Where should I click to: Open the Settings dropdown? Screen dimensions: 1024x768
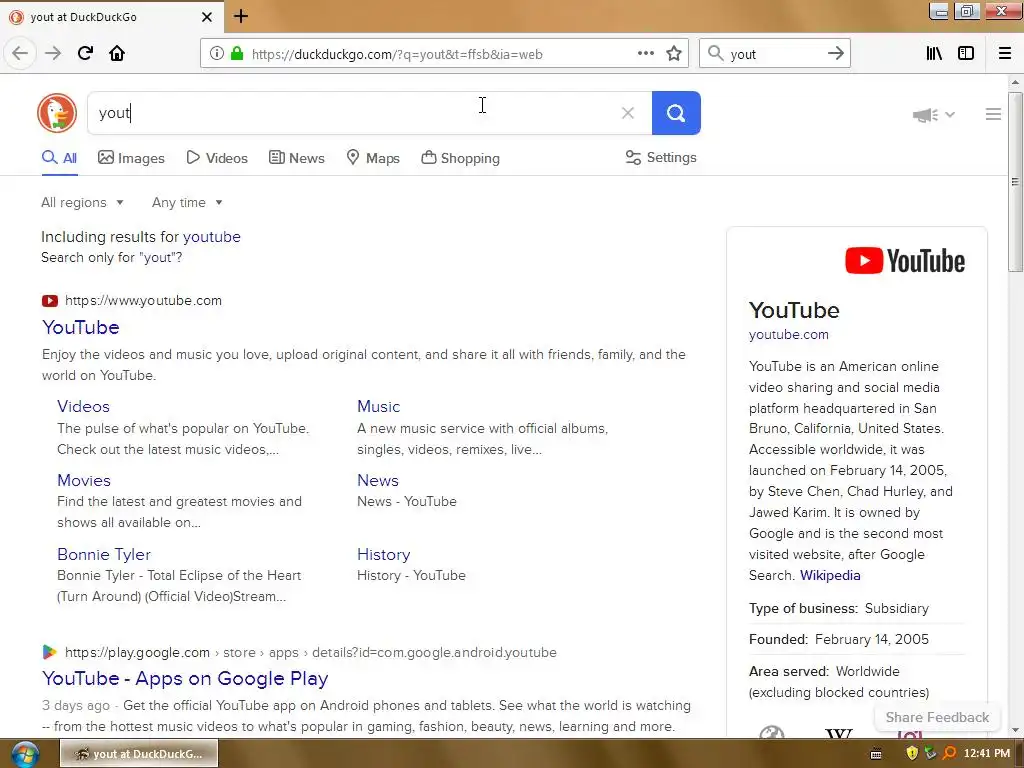coord(661,157)
